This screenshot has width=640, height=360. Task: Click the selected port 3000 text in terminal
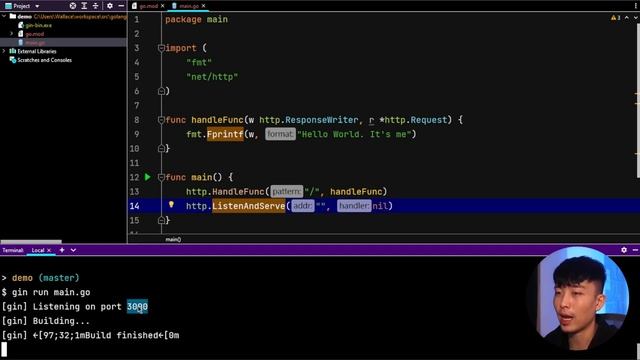(x=137, y=307)
